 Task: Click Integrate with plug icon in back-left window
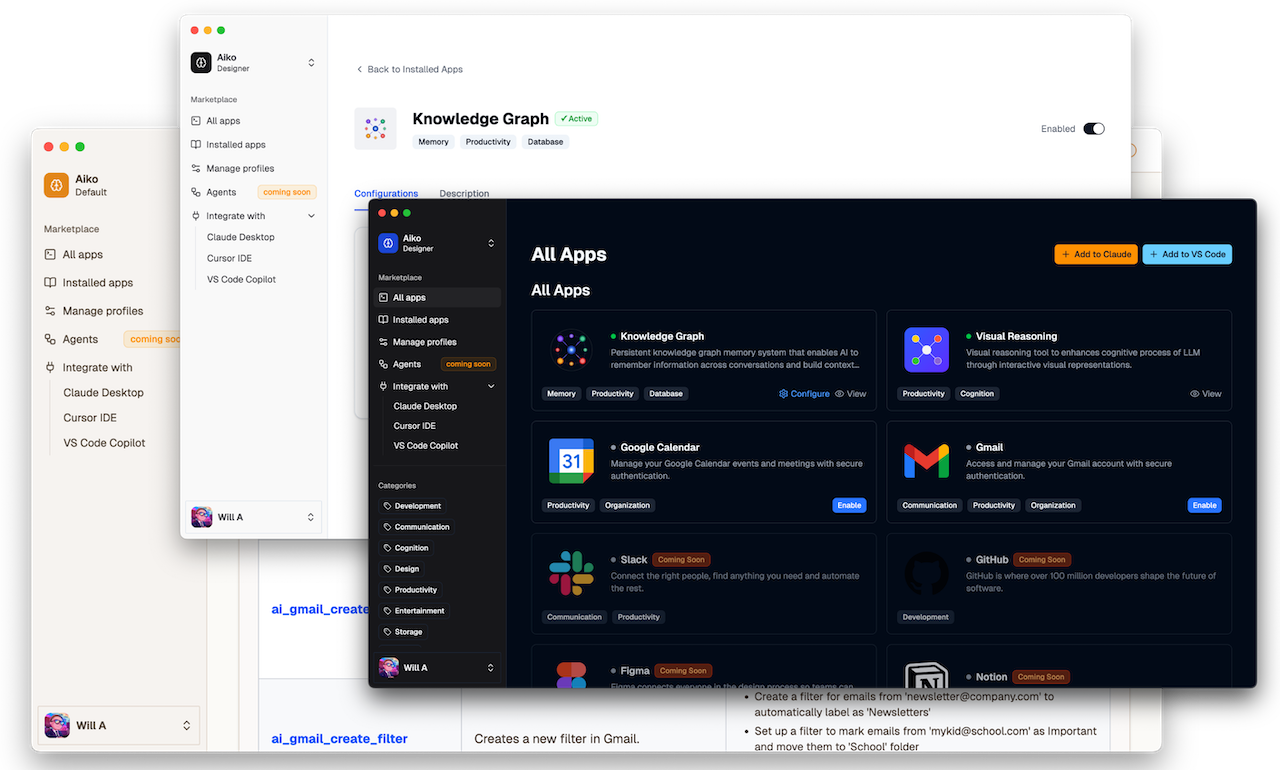(50, 367)
